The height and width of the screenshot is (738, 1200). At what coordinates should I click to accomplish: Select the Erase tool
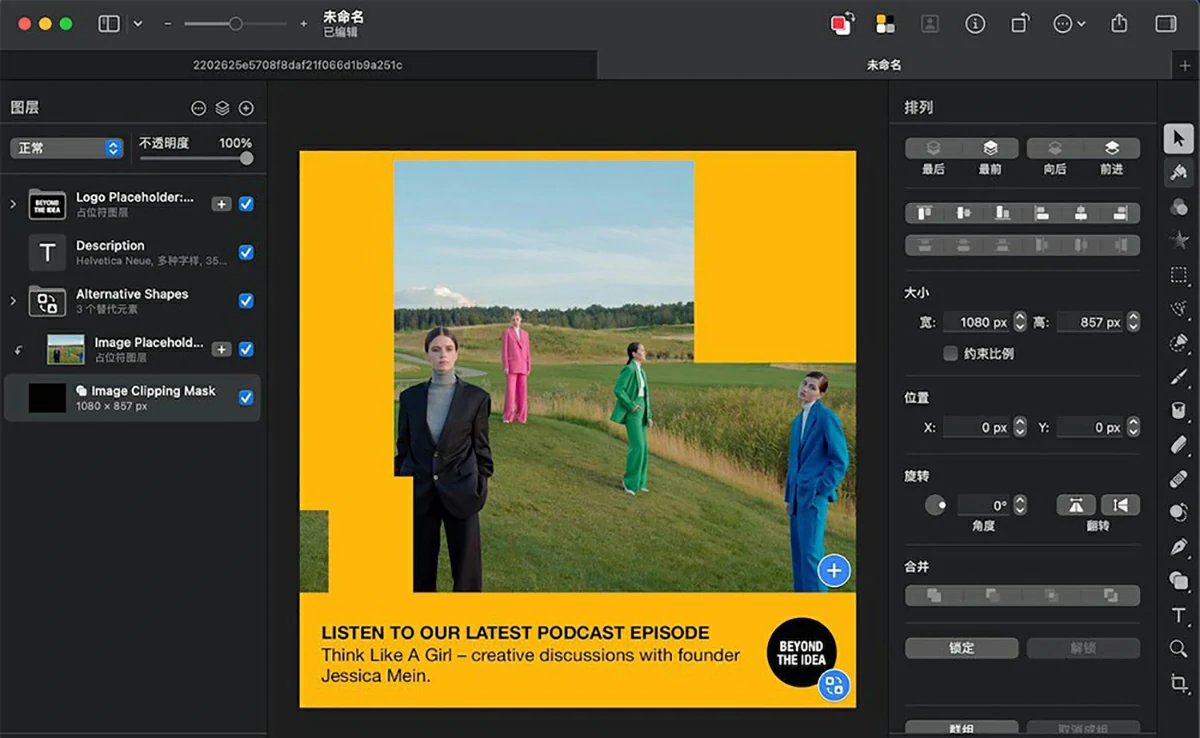(x=1179, y=444)
